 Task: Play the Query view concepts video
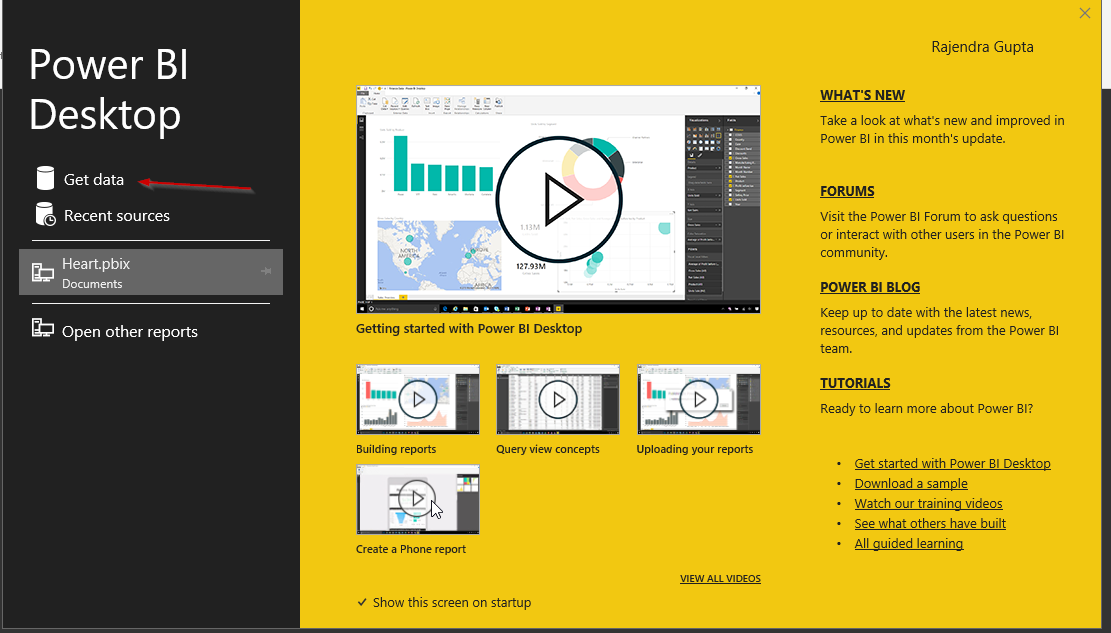[x=557, y=399]
